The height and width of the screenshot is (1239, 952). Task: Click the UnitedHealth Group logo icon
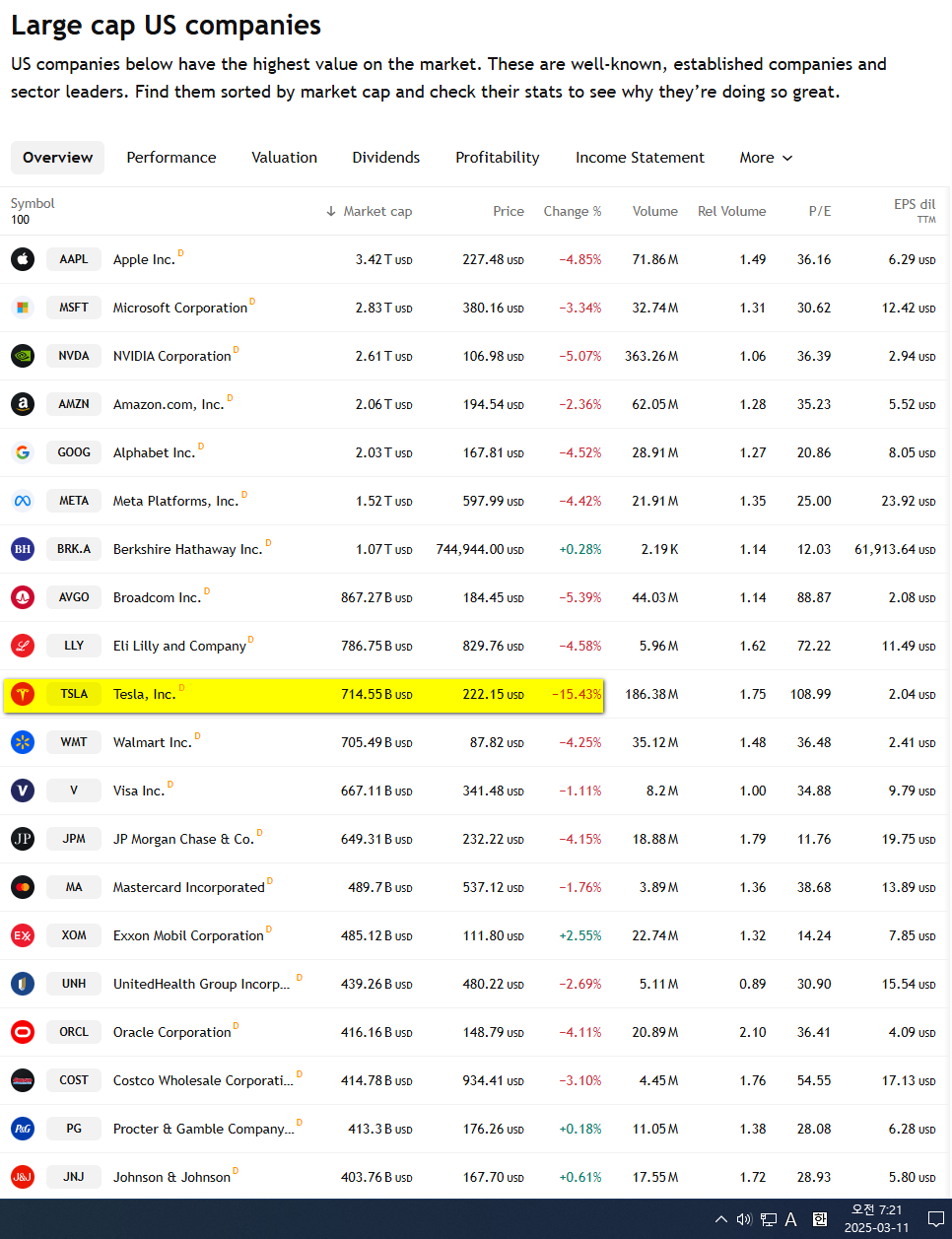pos(23,984)
